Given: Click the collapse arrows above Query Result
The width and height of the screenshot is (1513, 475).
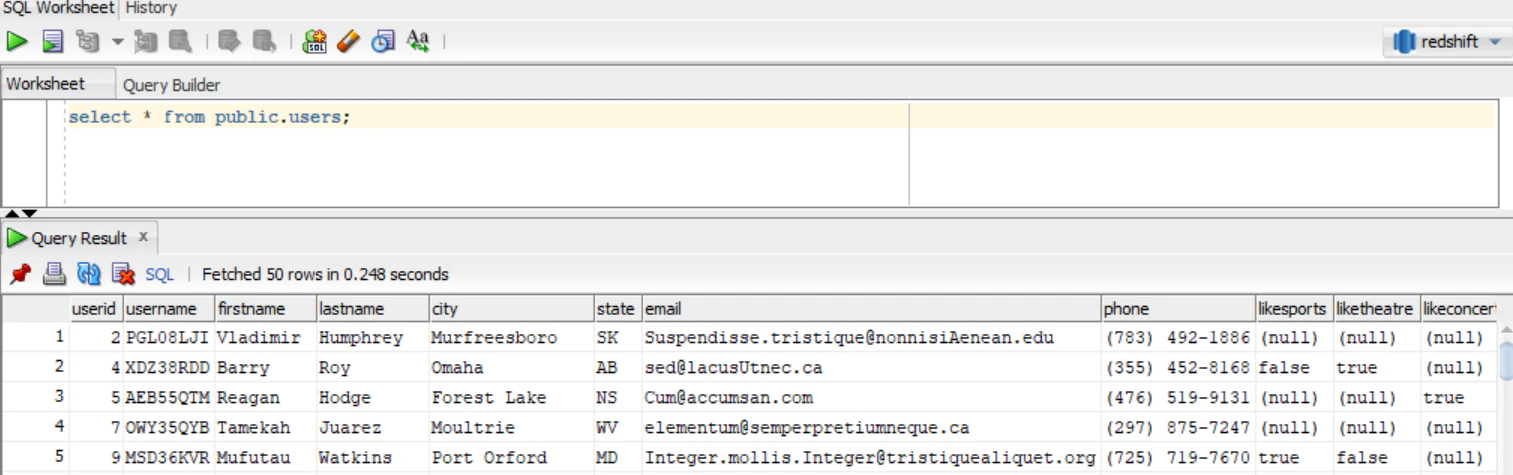Looking at the screenshot, I should [x=21, y=213].
